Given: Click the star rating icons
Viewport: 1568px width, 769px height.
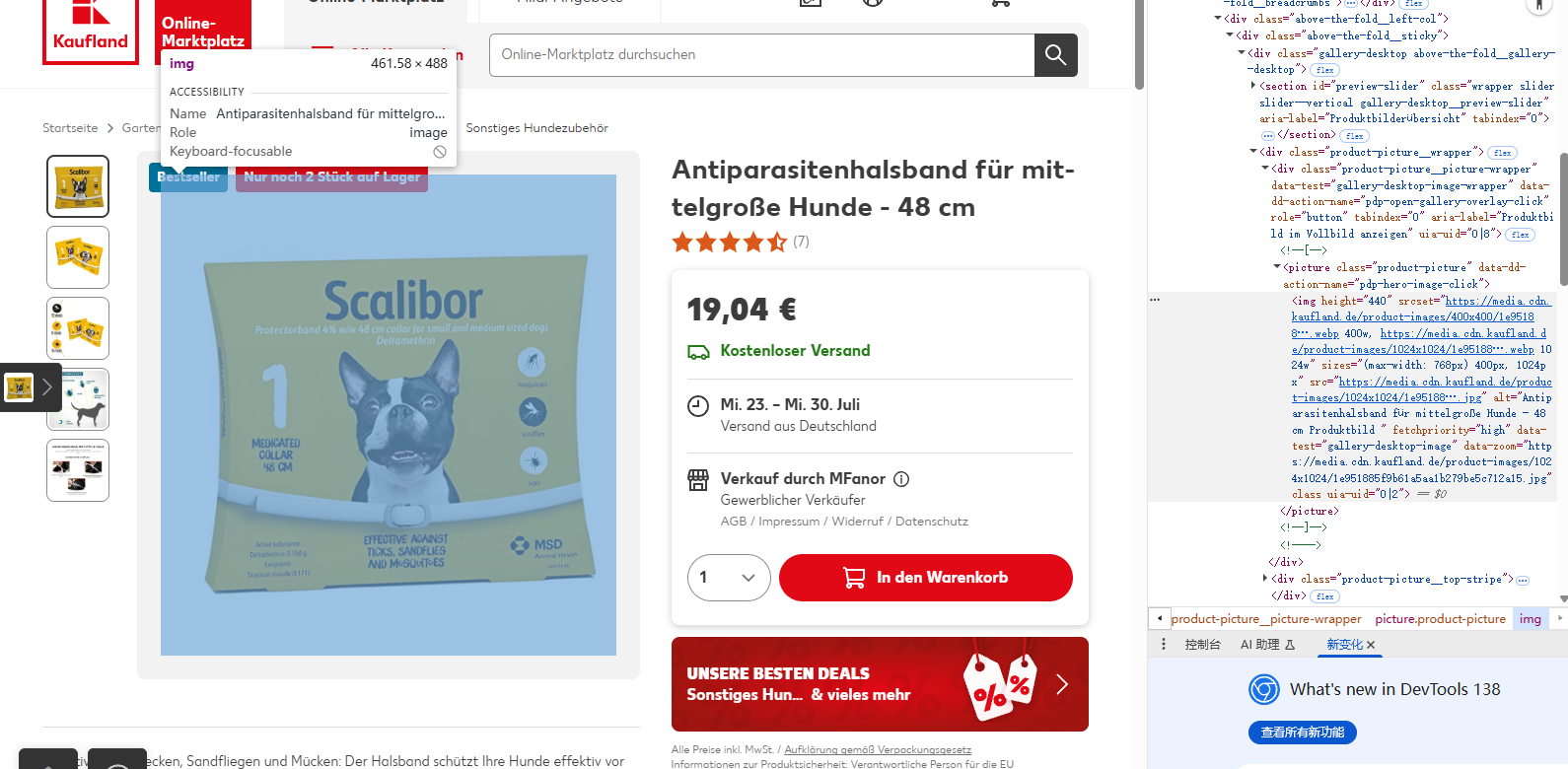Looking at the screenshot, I should (x=730, y=242).
